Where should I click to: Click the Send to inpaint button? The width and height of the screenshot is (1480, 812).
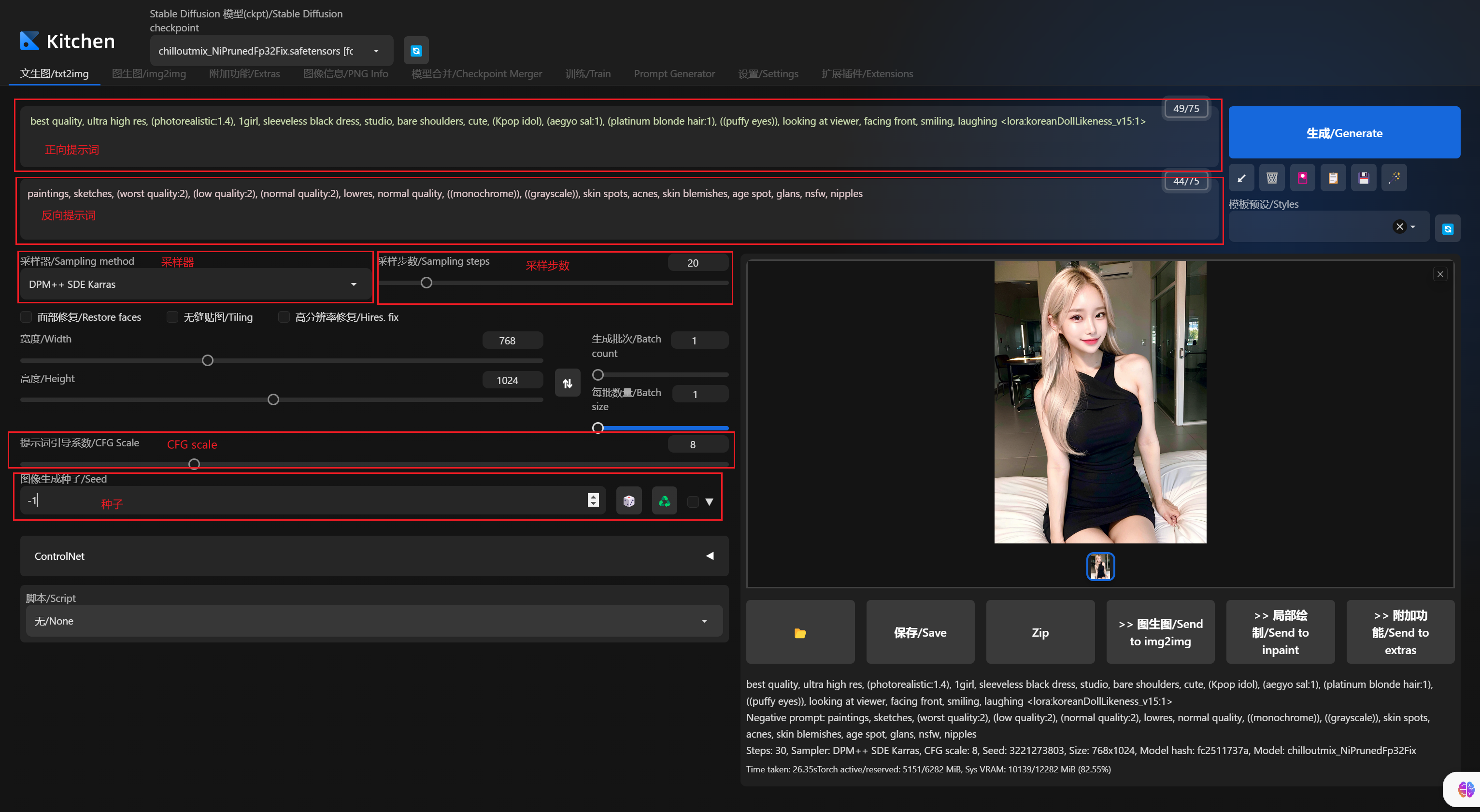tap(1280, 633)
